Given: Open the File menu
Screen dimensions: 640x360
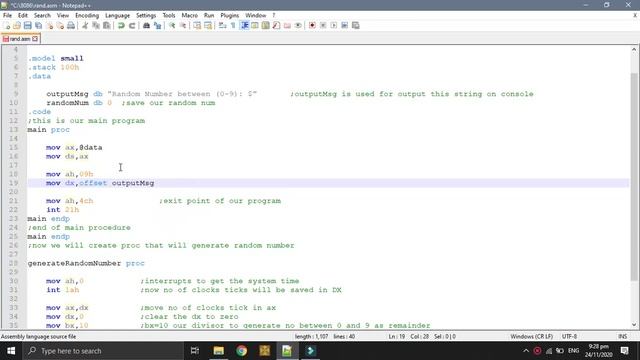Looking at the screenshot, I should tap(7, 16).
